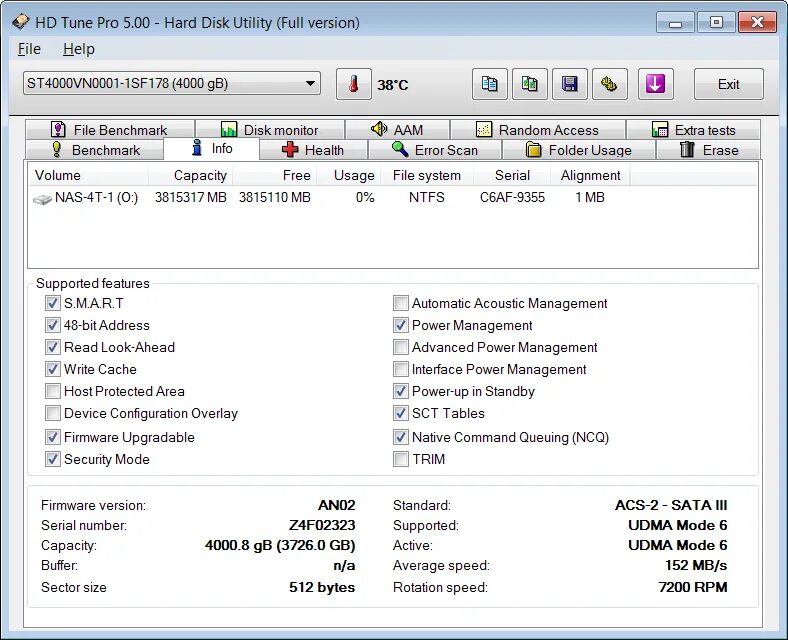This screenshot has height=640, width=788.
Task: Click the 3815317 MB capacity cell
Action: (x=190, y=197)
